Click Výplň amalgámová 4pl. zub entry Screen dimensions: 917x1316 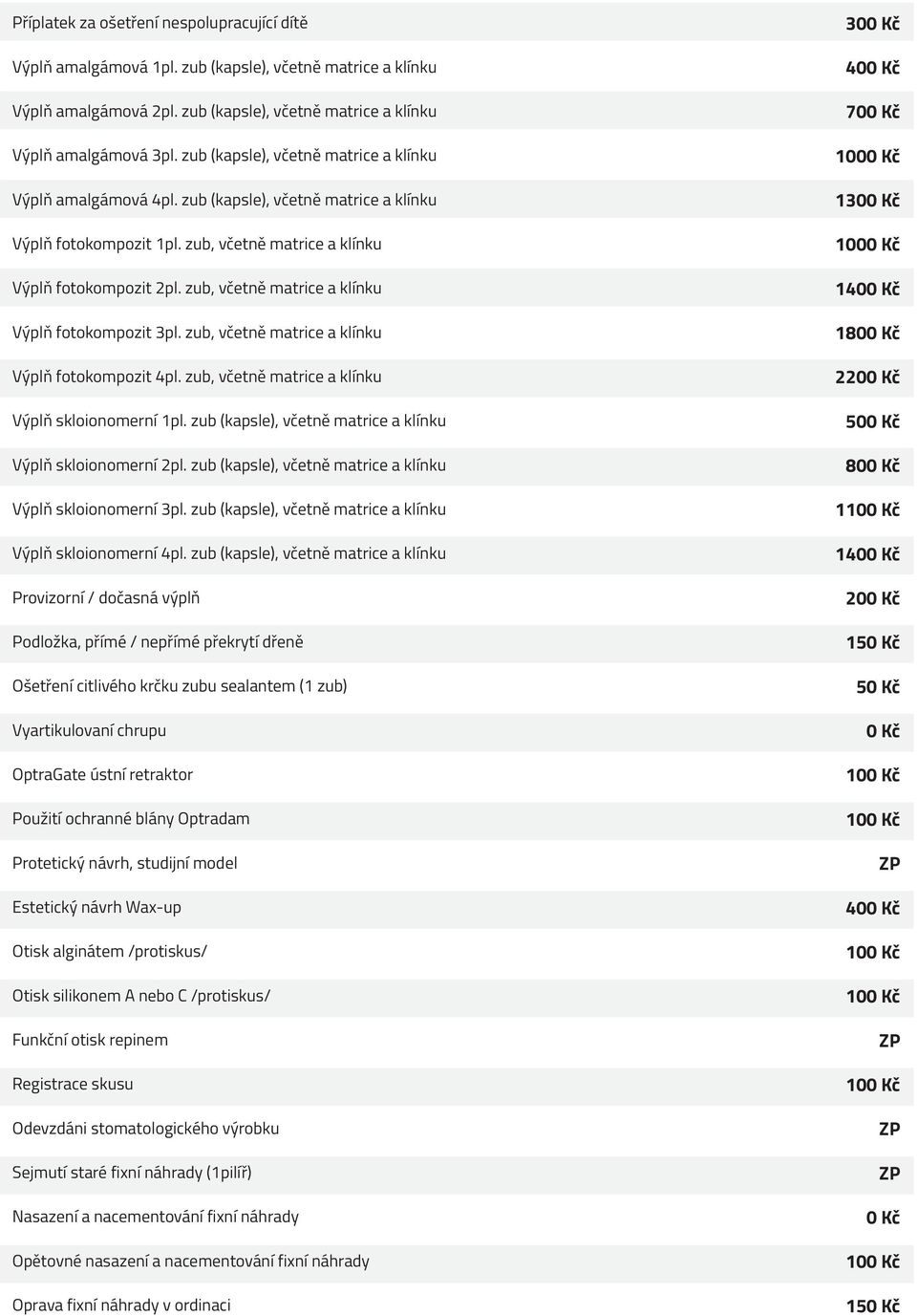(457, 200)
